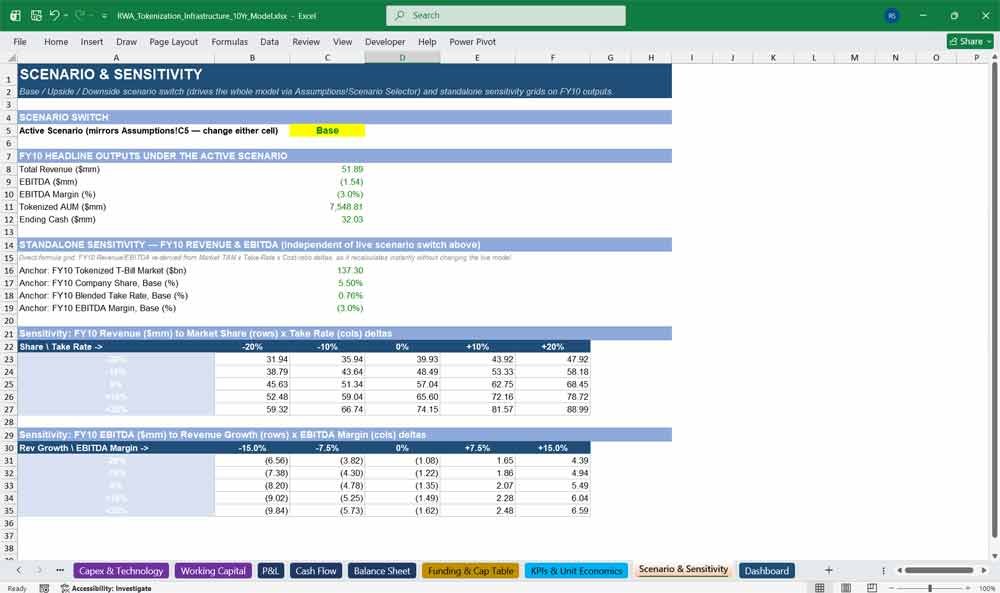The width and height of the screenshot is (1000, 593).
Task: Click the Company Share anchor value 5.50%
Action: (x=350, y=283)
